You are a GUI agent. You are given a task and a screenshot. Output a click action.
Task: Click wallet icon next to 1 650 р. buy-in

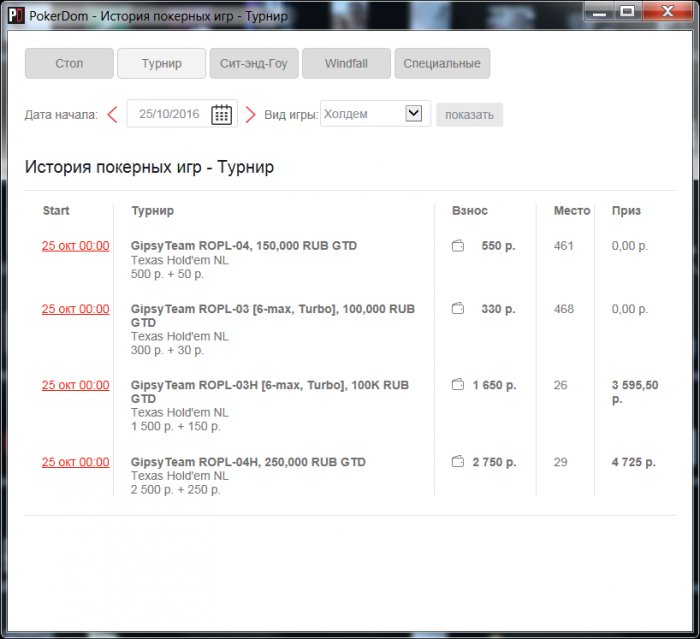pyautogui.click(x=458, y=384)
